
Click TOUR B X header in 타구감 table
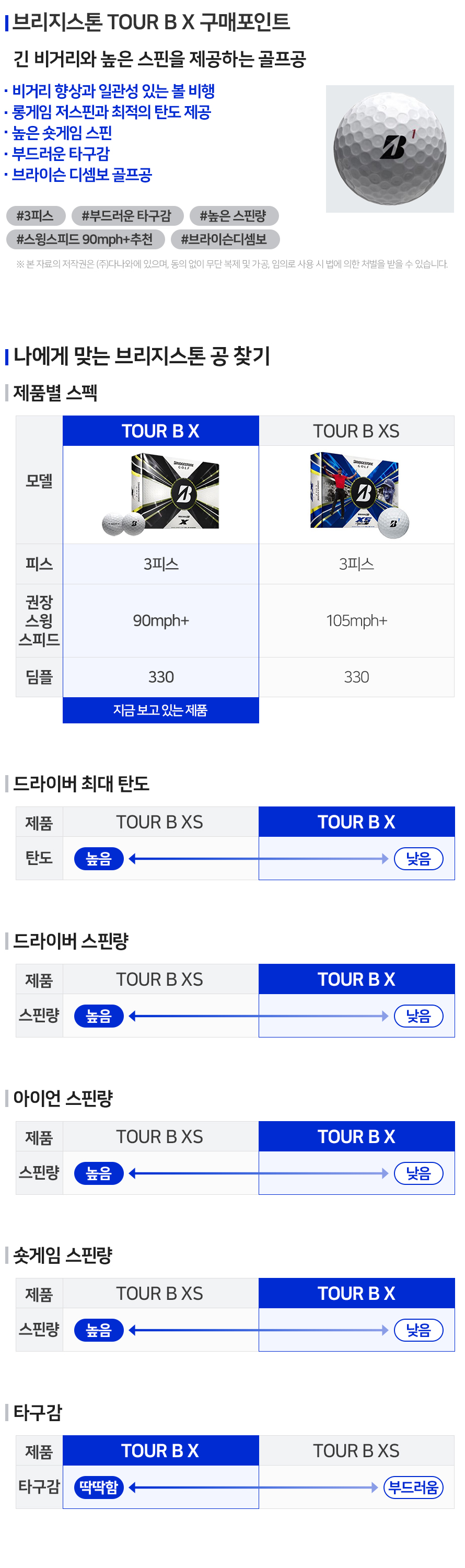[x=161, y=1450]
